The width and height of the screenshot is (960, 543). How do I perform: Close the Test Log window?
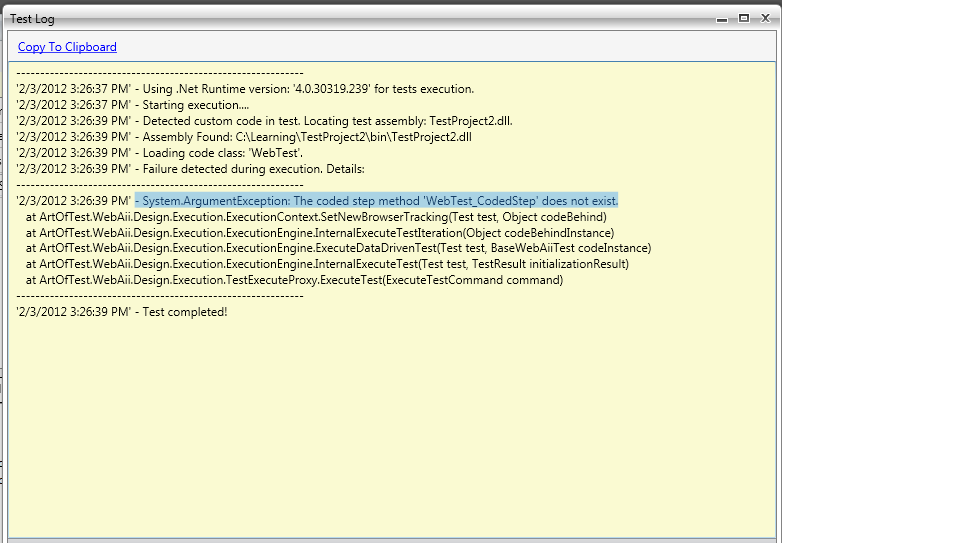pos(765,18)
